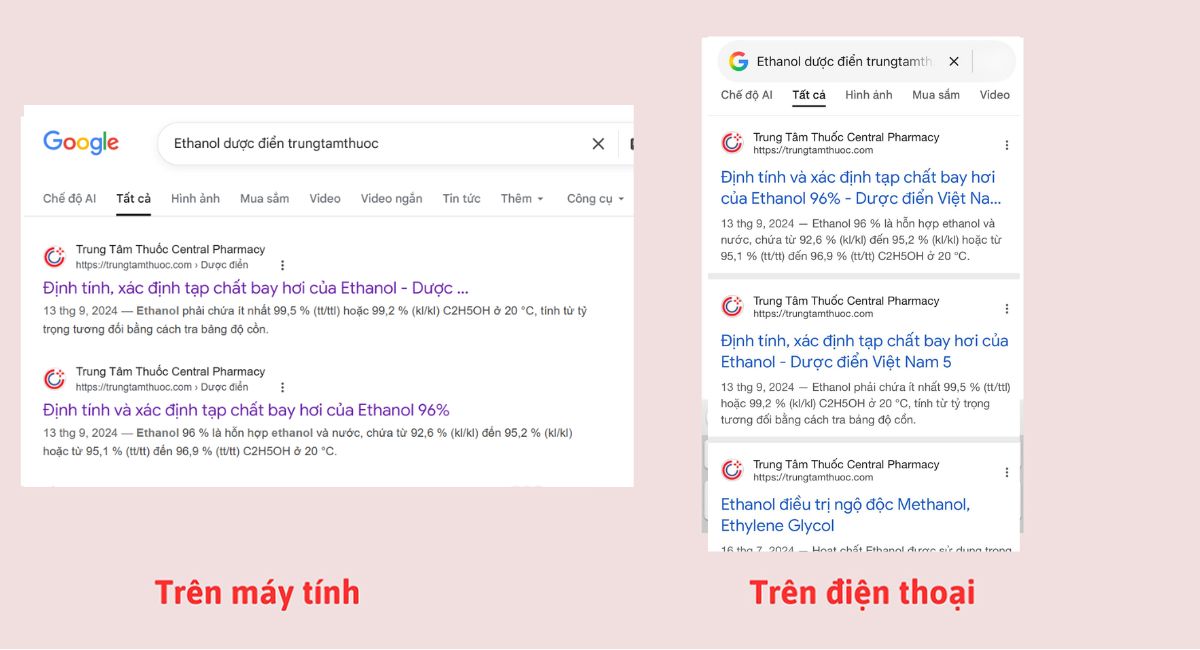Click the Google logo on desktop search
Viewport: 1200px width, 650px height.
coord(81,142)
